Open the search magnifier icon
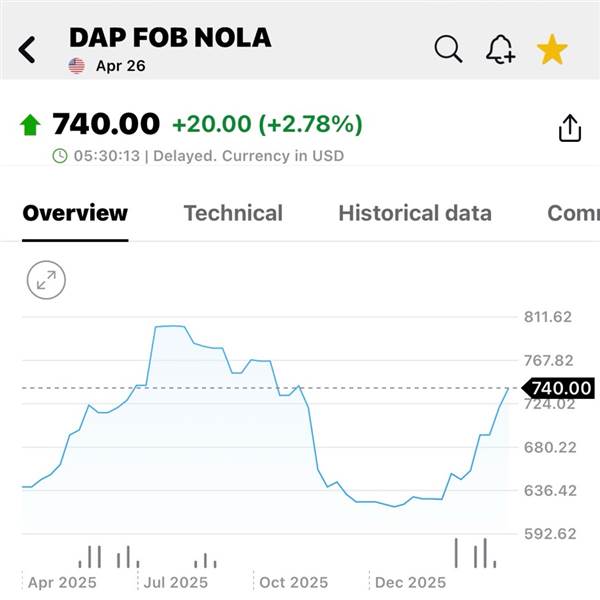This screenshot has height=600, width=600. pyautogui.click(x=449, y=48)
